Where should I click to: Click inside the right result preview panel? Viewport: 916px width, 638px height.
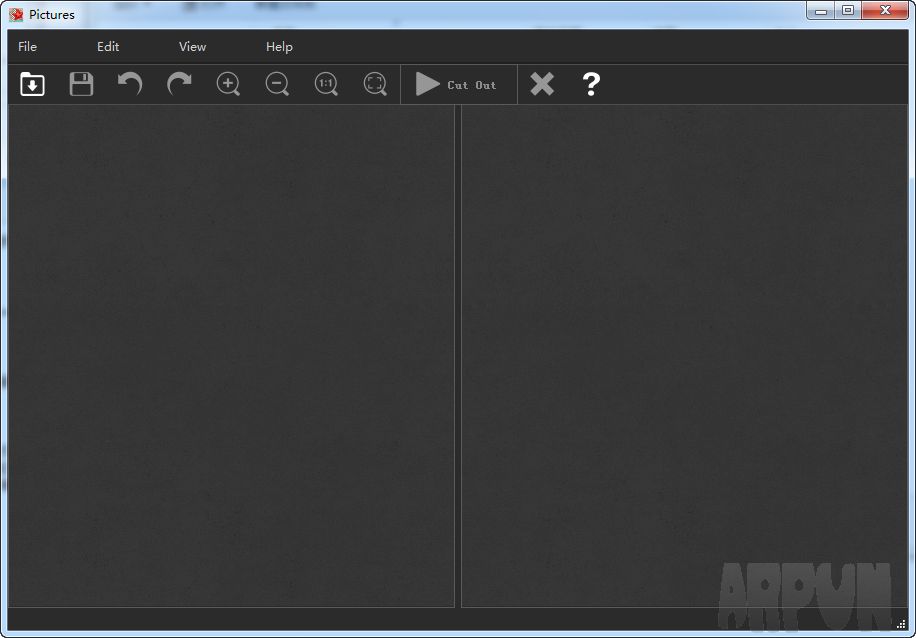tap(684, 355)
